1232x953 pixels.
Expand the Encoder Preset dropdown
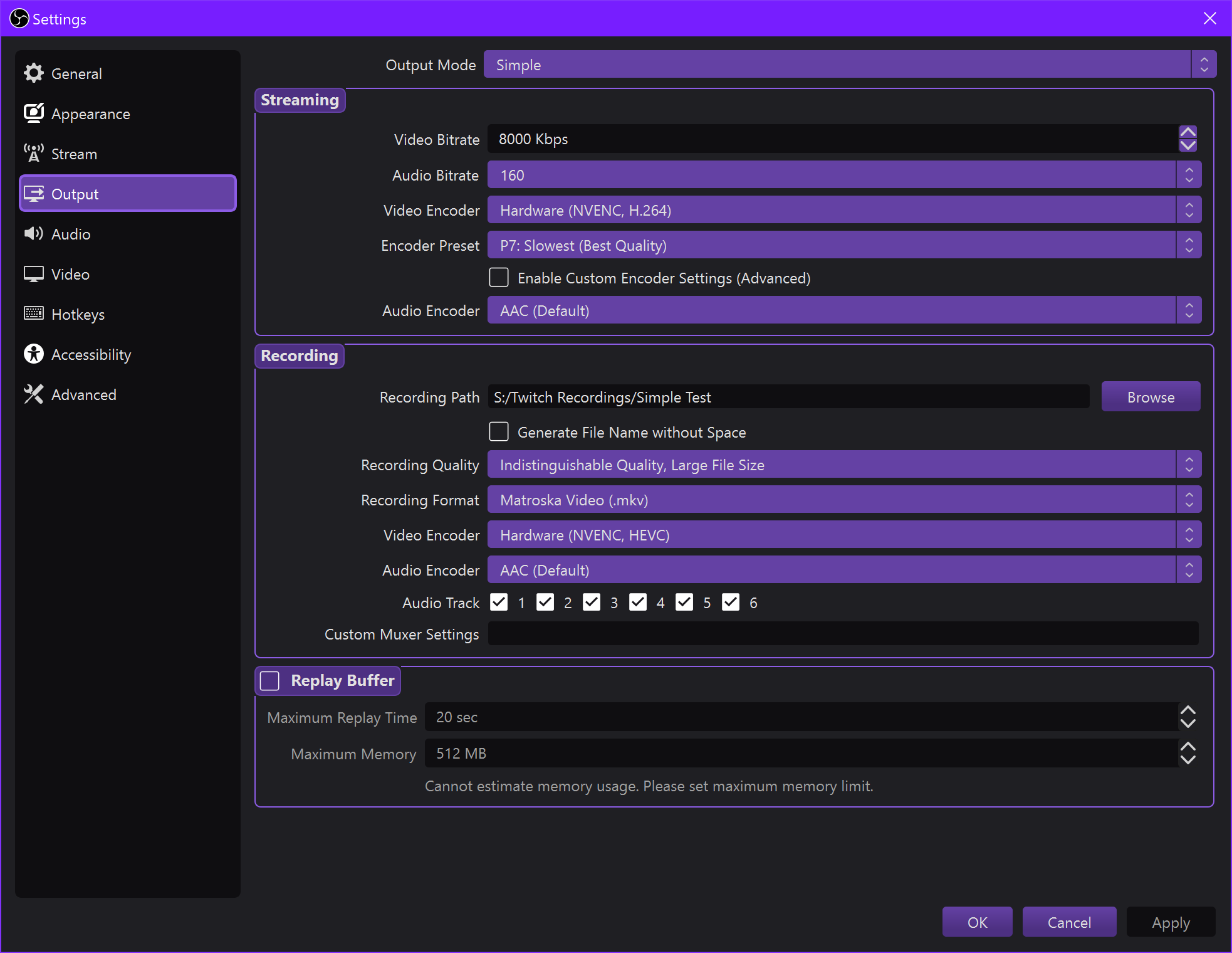click(x=843, y=245)
